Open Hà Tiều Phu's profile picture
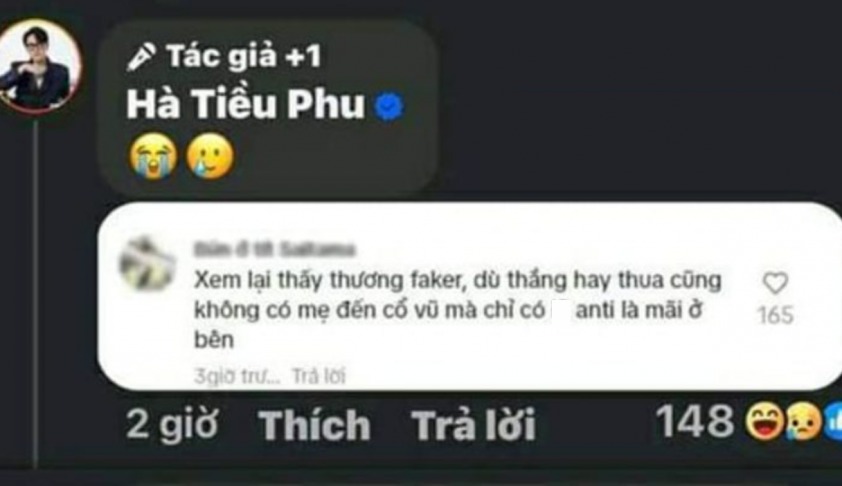Image resolution: width=842 pixels, height=486 pixels. [x=40, y=66]
